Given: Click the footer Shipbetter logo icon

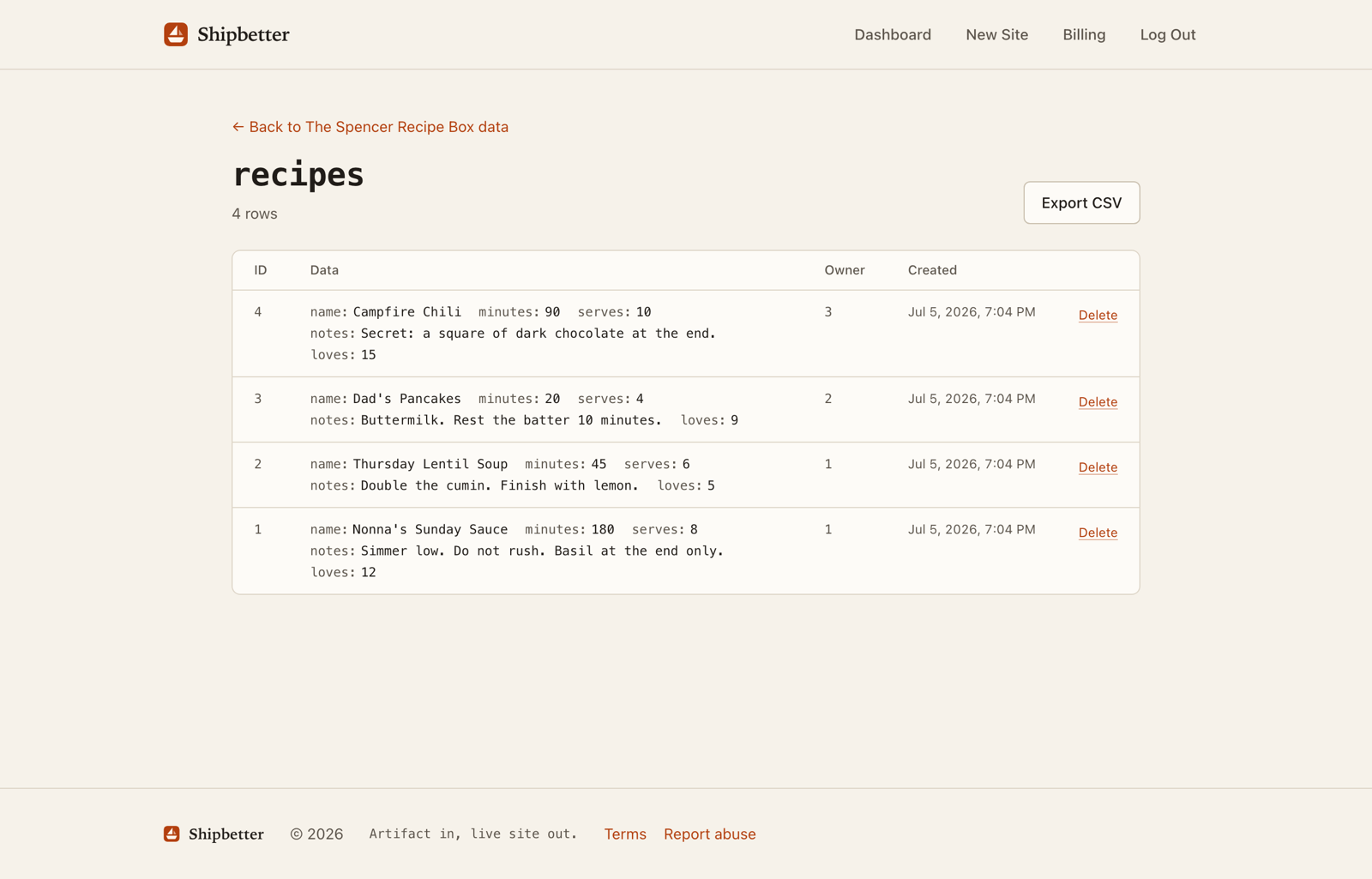Looking at the screenshot, I should [171, 834].
